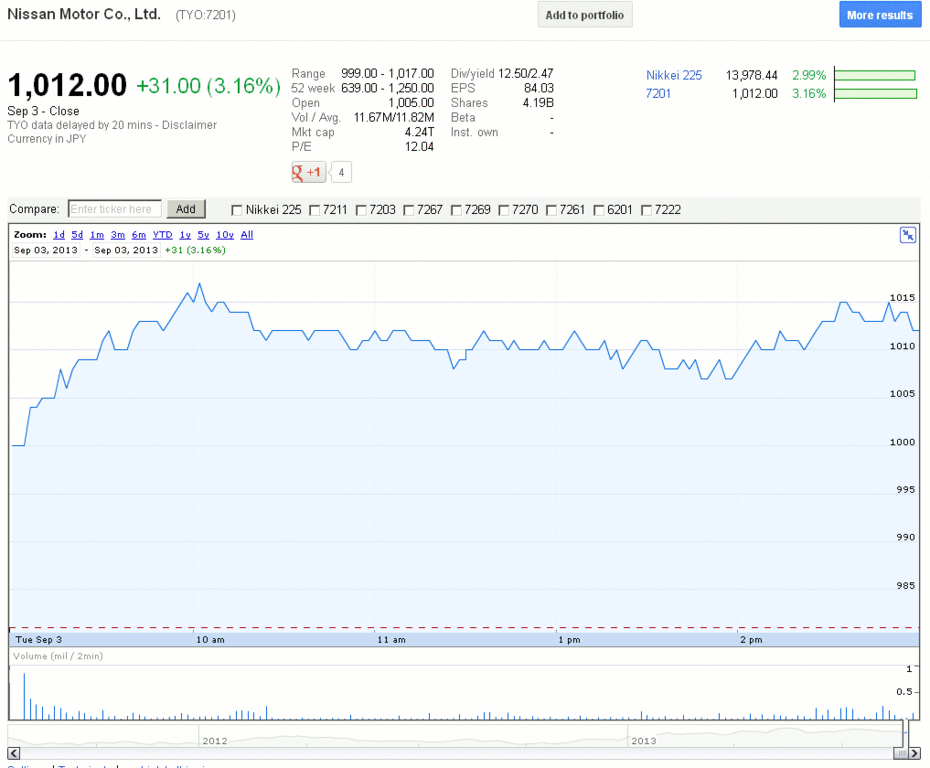Tick the 7203 comparison checkbox

pyautogui.click(x=361, y=210)
